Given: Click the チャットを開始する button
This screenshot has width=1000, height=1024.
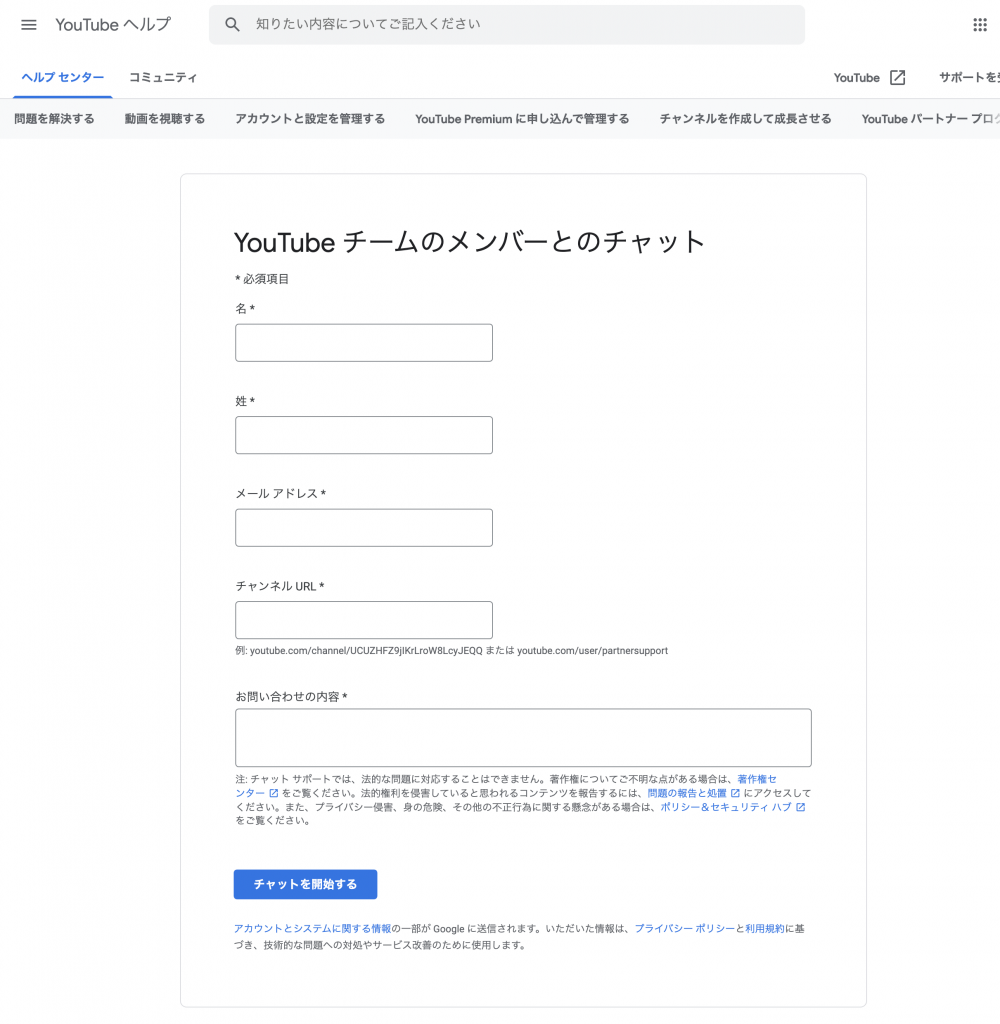Looking at the screenshot, I should point(306,884).
